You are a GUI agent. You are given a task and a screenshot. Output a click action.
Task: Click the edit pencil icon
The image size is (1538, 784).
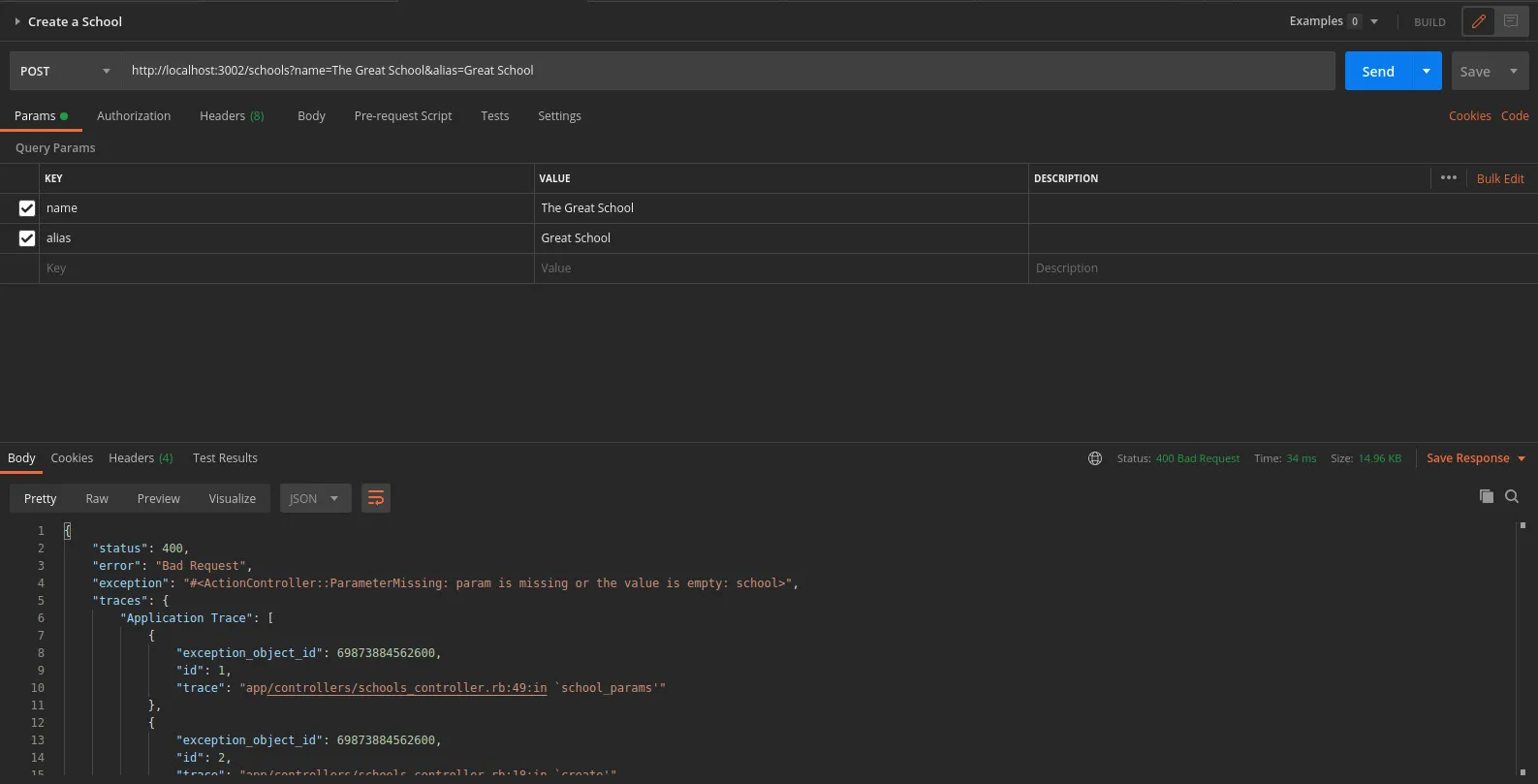coord(1478,21)
